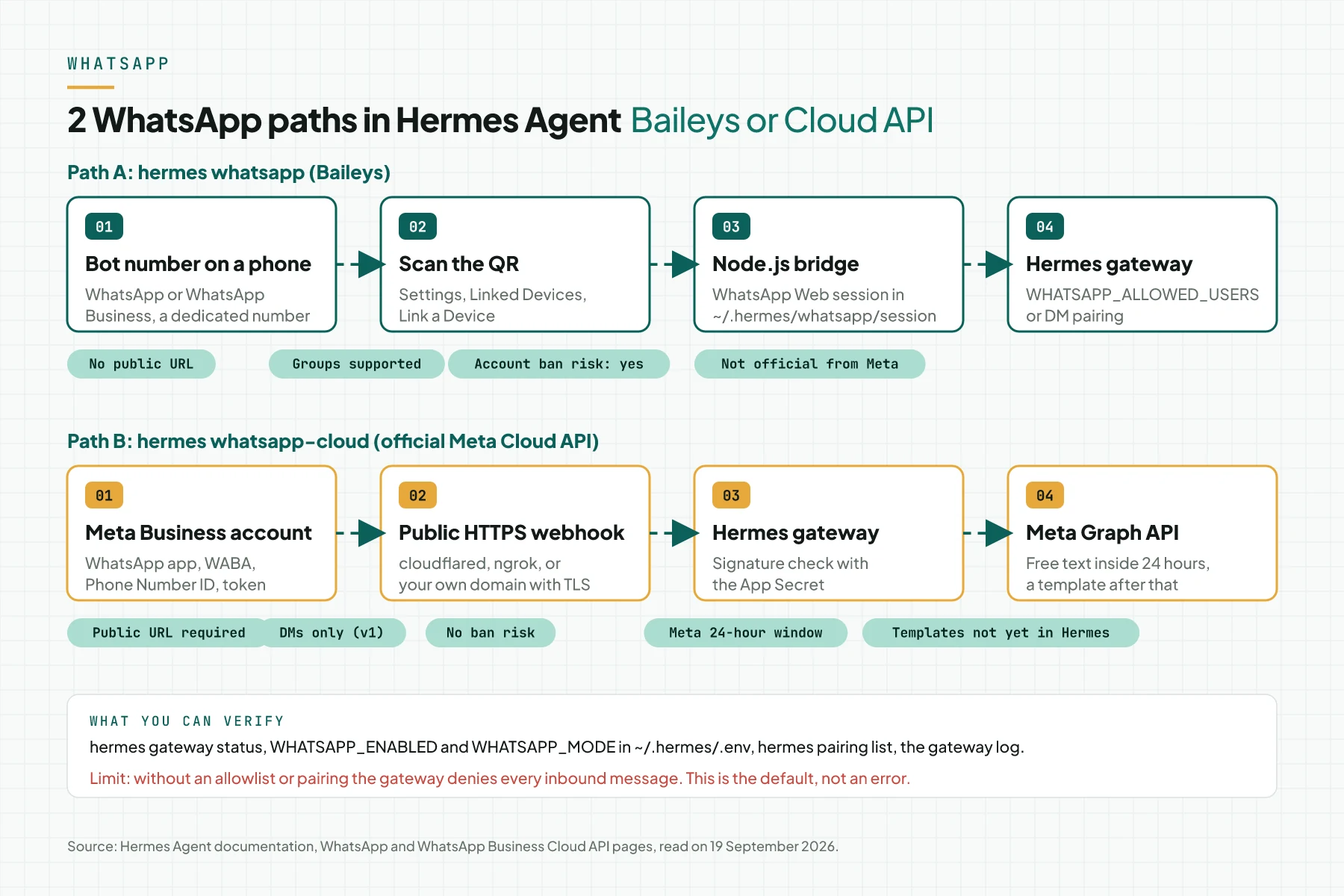Select heading 'Path A: hermes whatsapp (Baileys)'
This screenshot has width=1344, height=896.
click(x=228, y=172)
